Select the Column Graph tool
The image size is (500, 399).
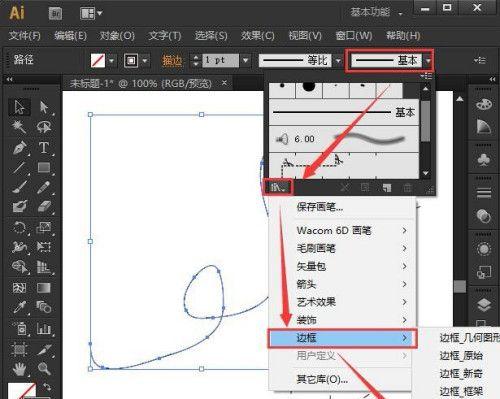pyautogui.click(x=44, y=328)
